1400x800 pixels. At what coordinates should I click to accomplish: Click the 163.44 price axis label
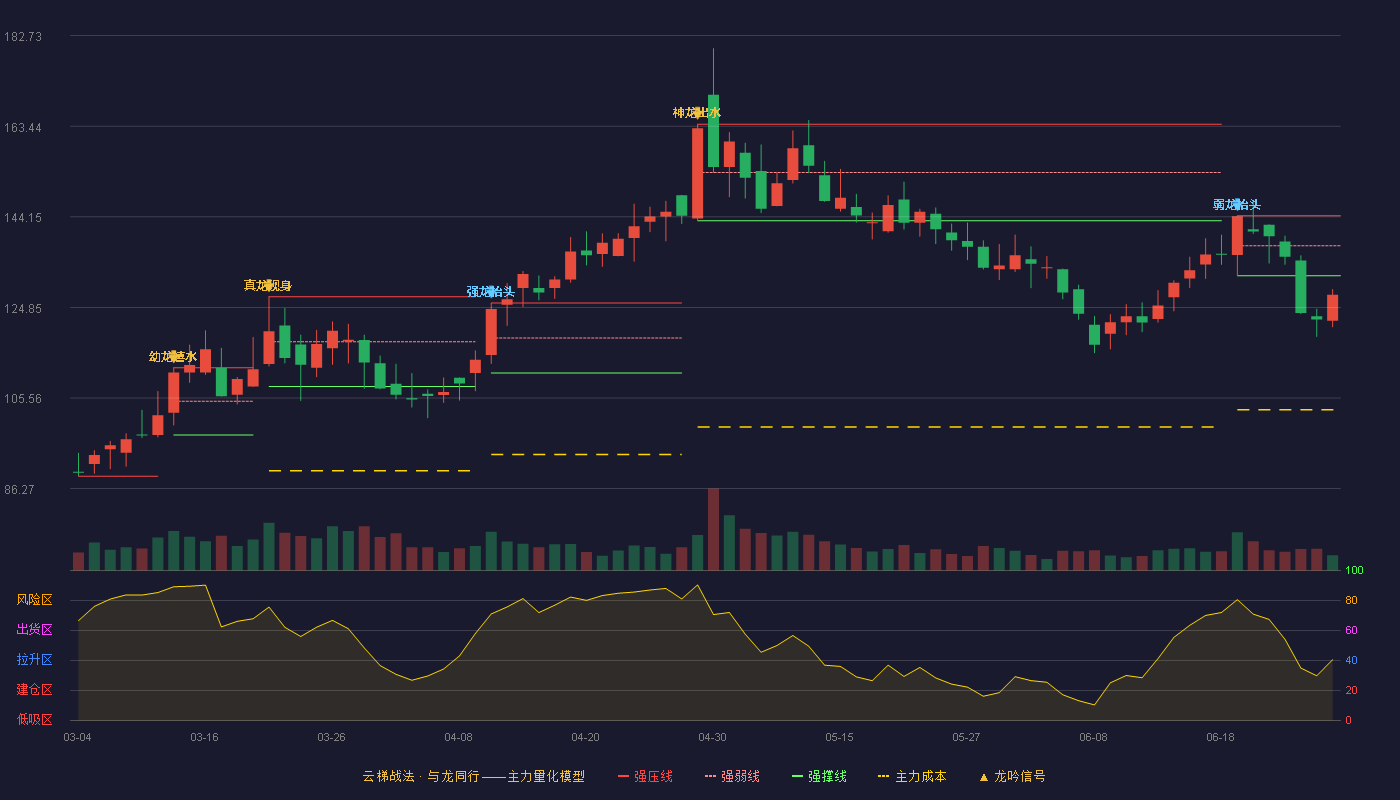(23, 127)
